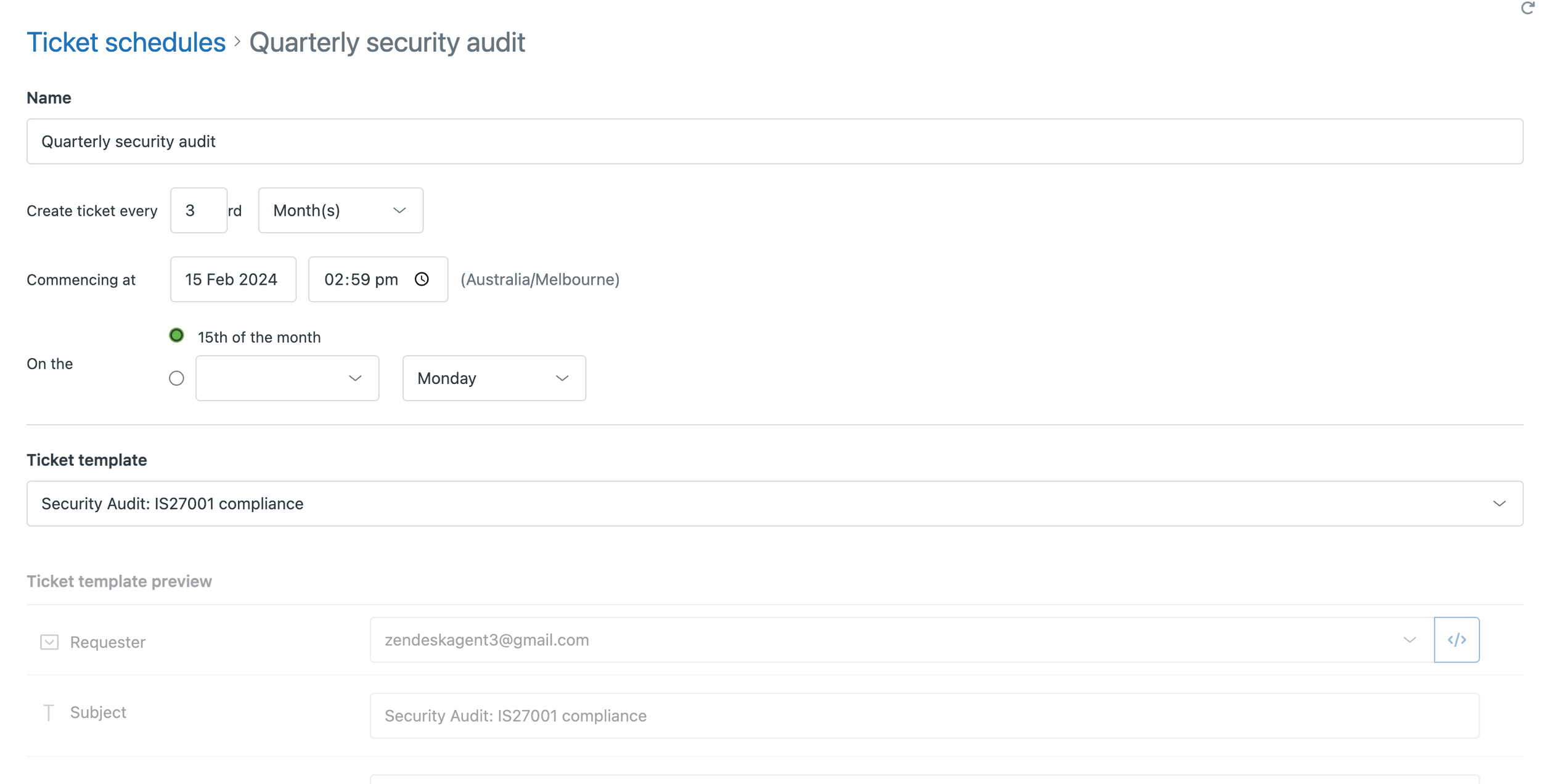Click the Subject text field icon
The image size is (1541, 784).
click(49, 713)
